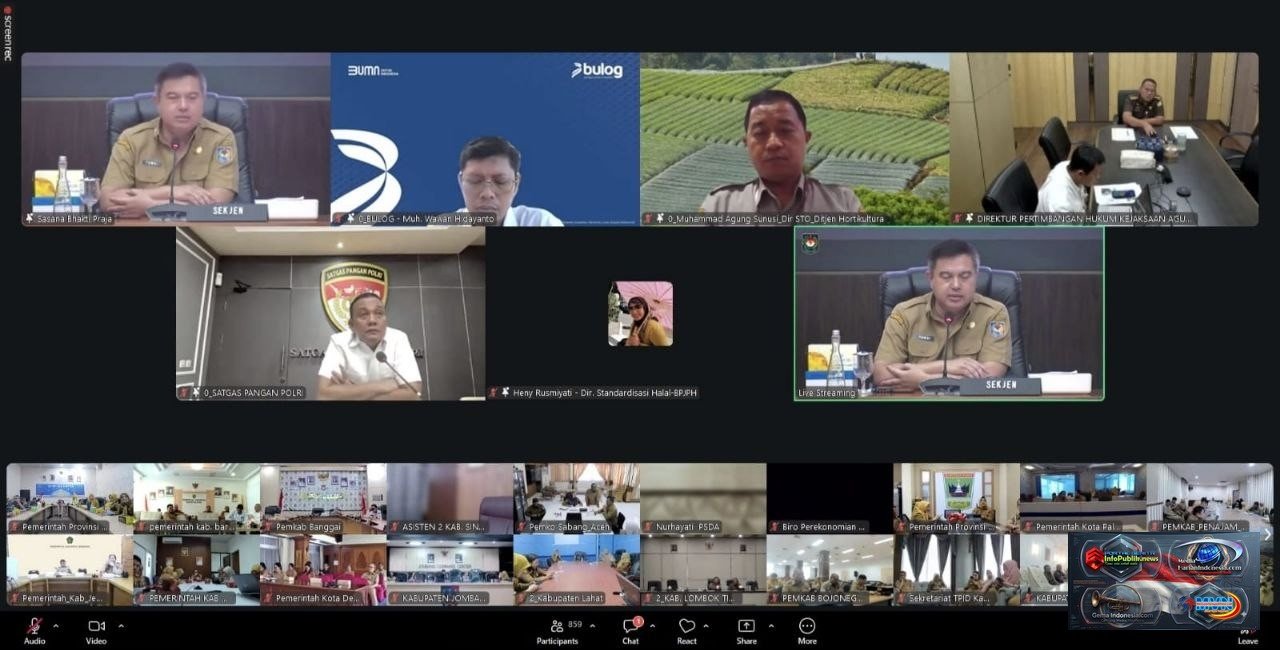Unmute the microphone with the Audio button
The height and width of the screenshot is (650, 1280).
[x=34, y=630]
